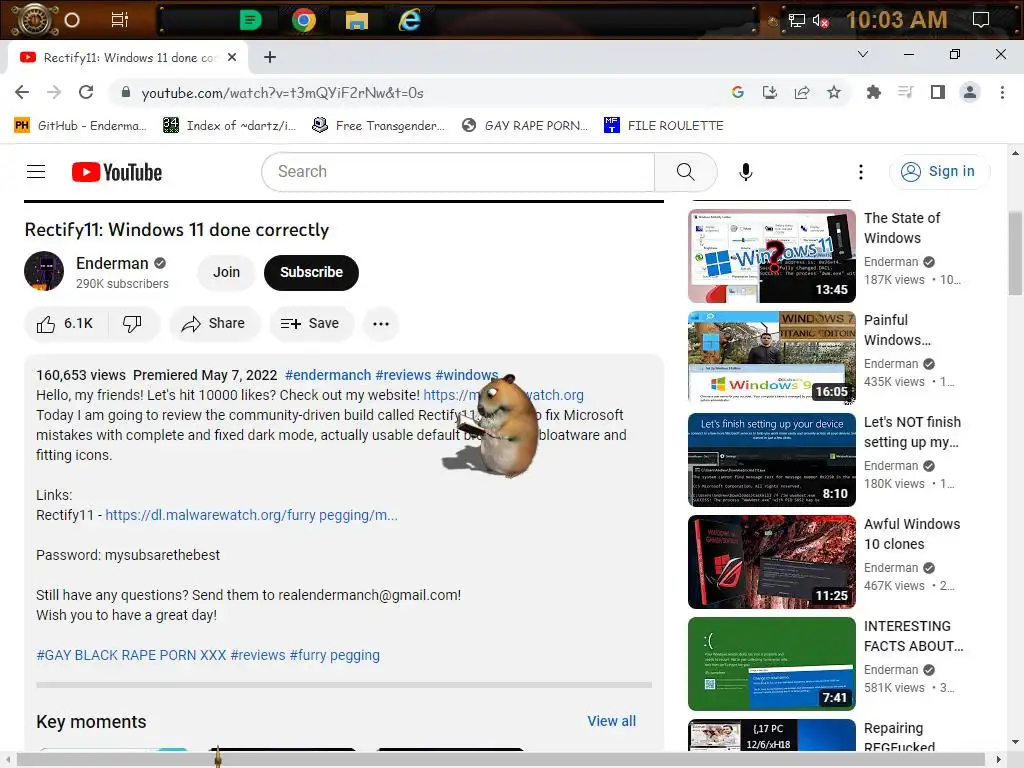1024x768 pixels.
Task: Expand the tab search chevron
Action: tap(863, 54)
